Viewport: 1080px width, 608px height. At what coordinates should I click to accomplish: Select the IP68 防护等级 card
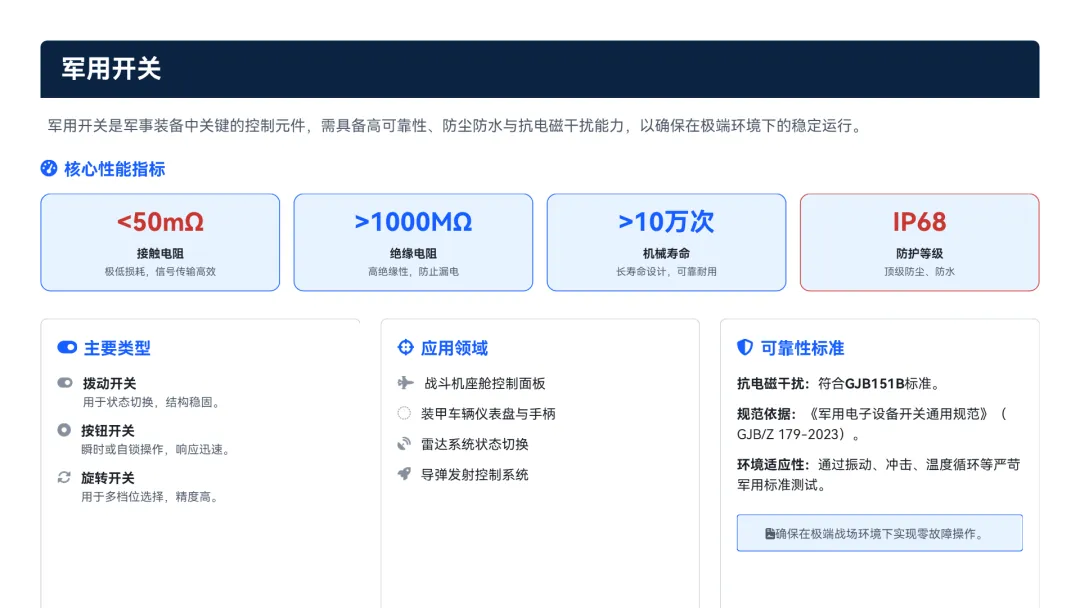point(920,242)
